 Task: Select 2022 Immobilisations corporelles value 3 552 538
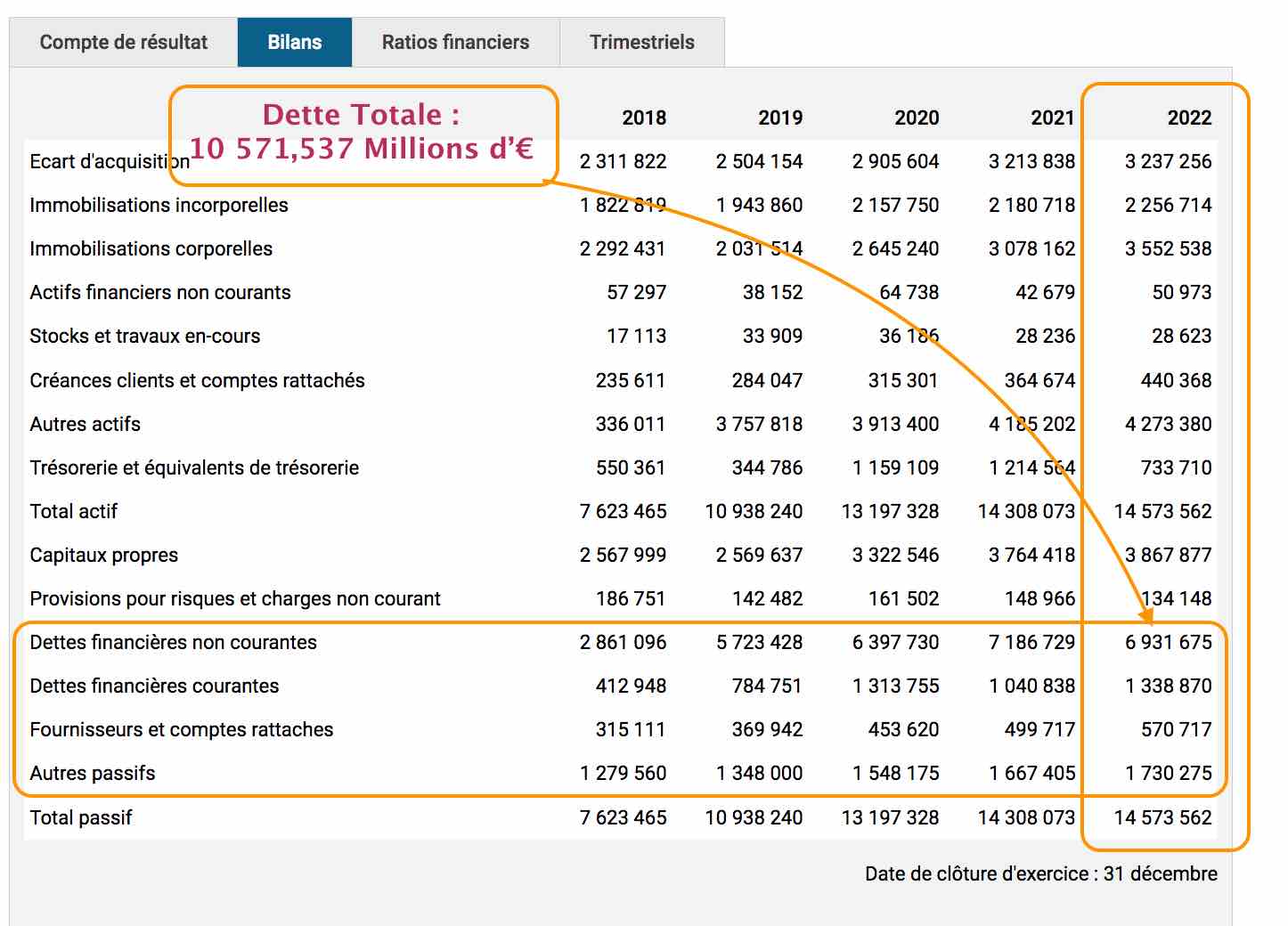coord(1168,248)
